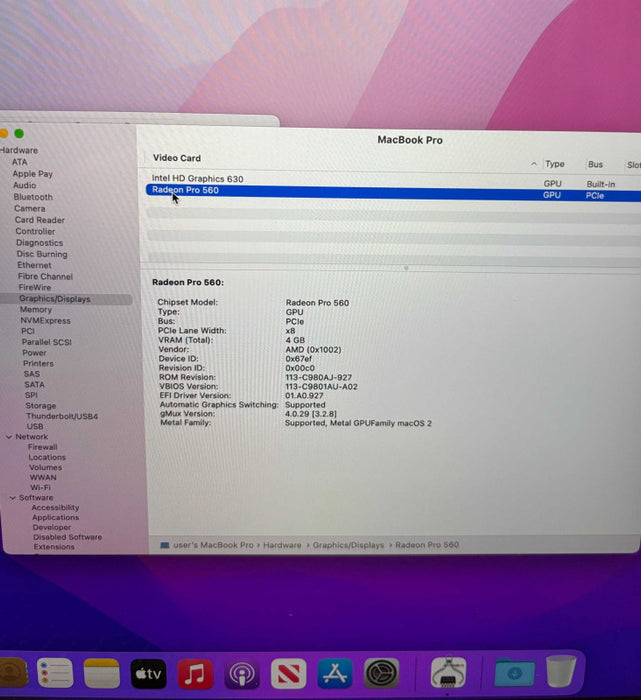Select Power in the sidebar
641x700 pixels.
34,353
